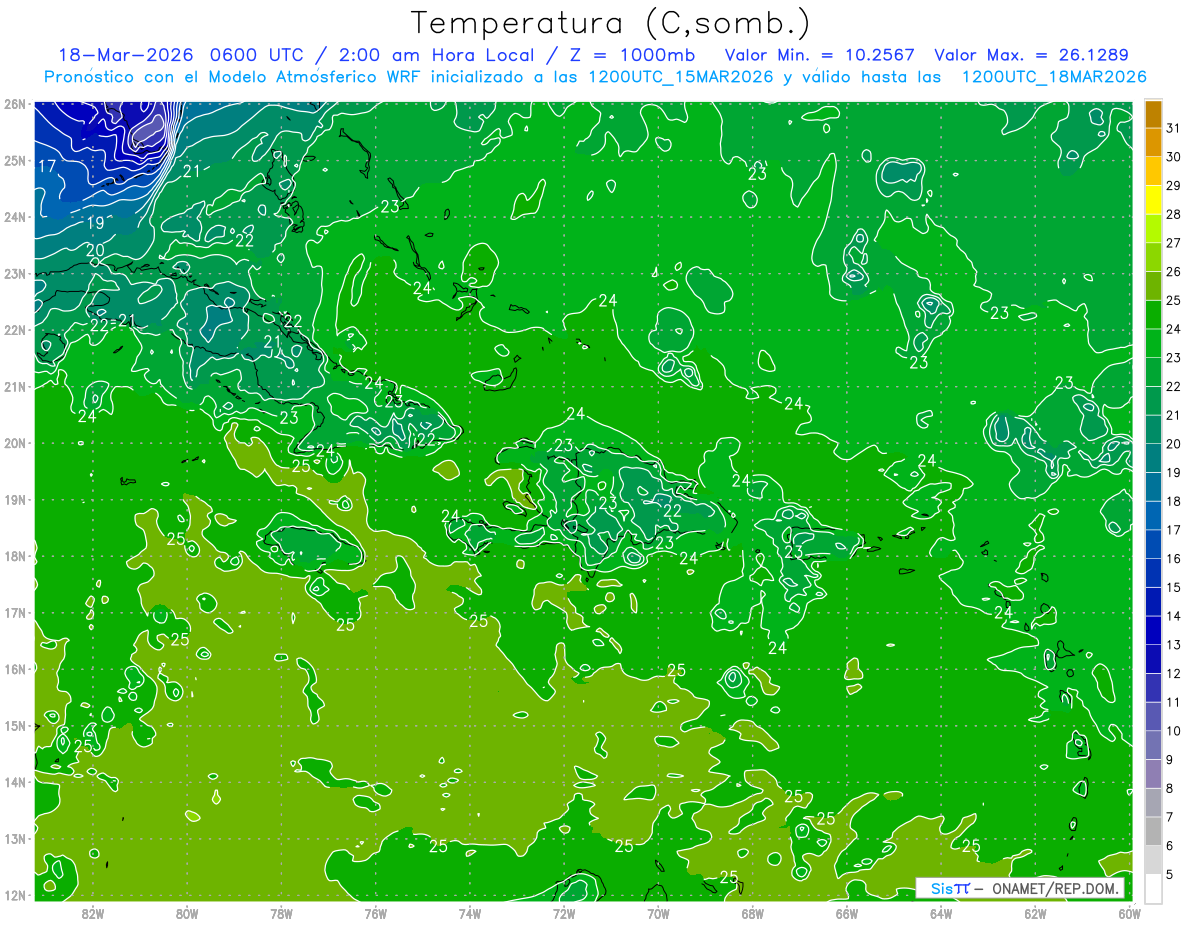Click the '14N' latitude axis label
Image resolution: width=1200 pixels, height=927 pixels.
coord(15,782)
